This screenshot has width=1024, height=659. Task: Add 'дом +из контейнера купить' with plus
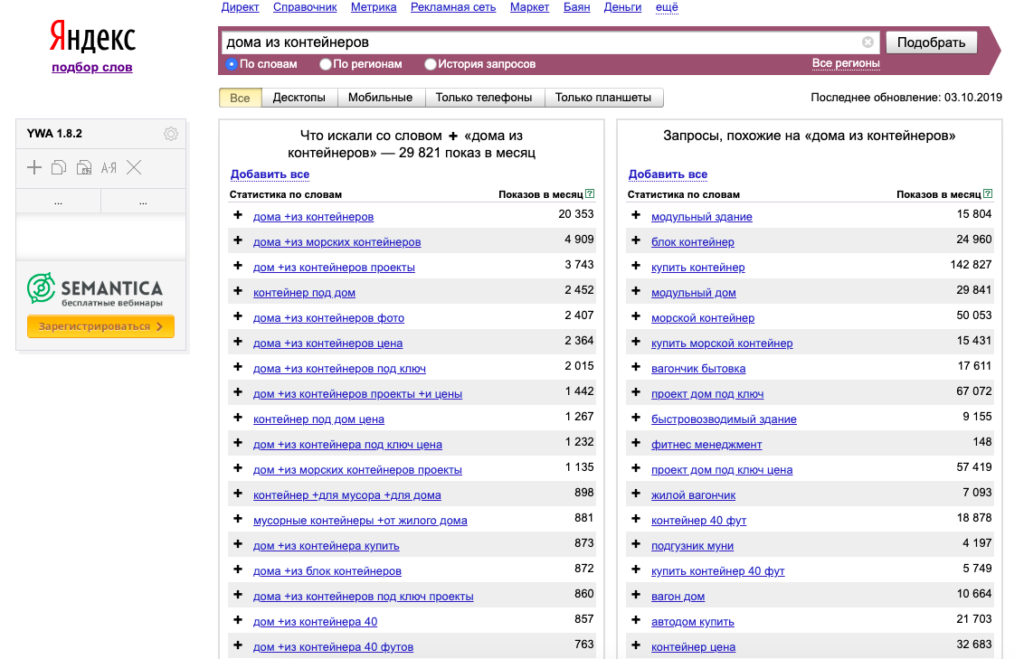click(x=238, y=545)
